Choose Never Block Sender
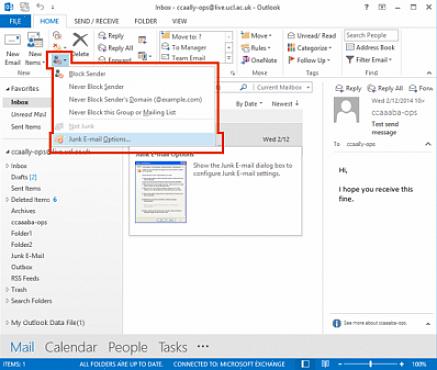The image size is (437, 370). coord(133,87)
